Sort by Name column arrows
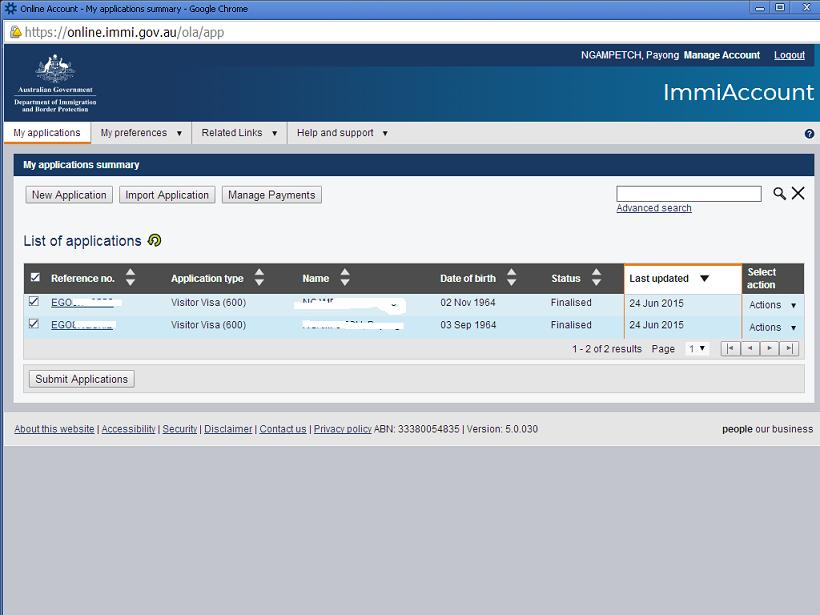Screen dimensions: 820x615 (x=345, y=278)
